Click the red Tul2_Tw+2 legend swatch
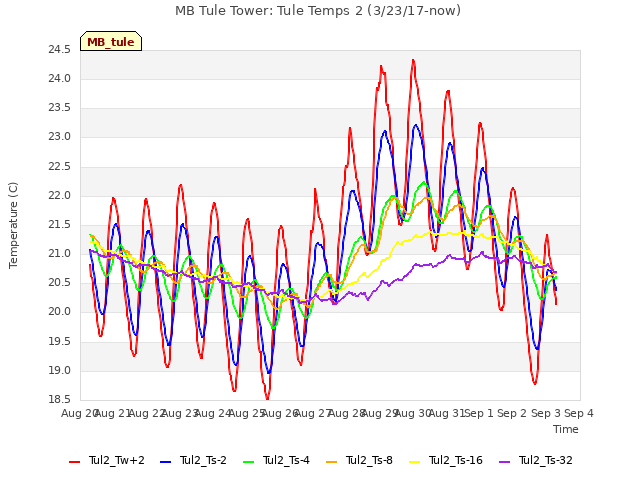 tap(74, 462)
